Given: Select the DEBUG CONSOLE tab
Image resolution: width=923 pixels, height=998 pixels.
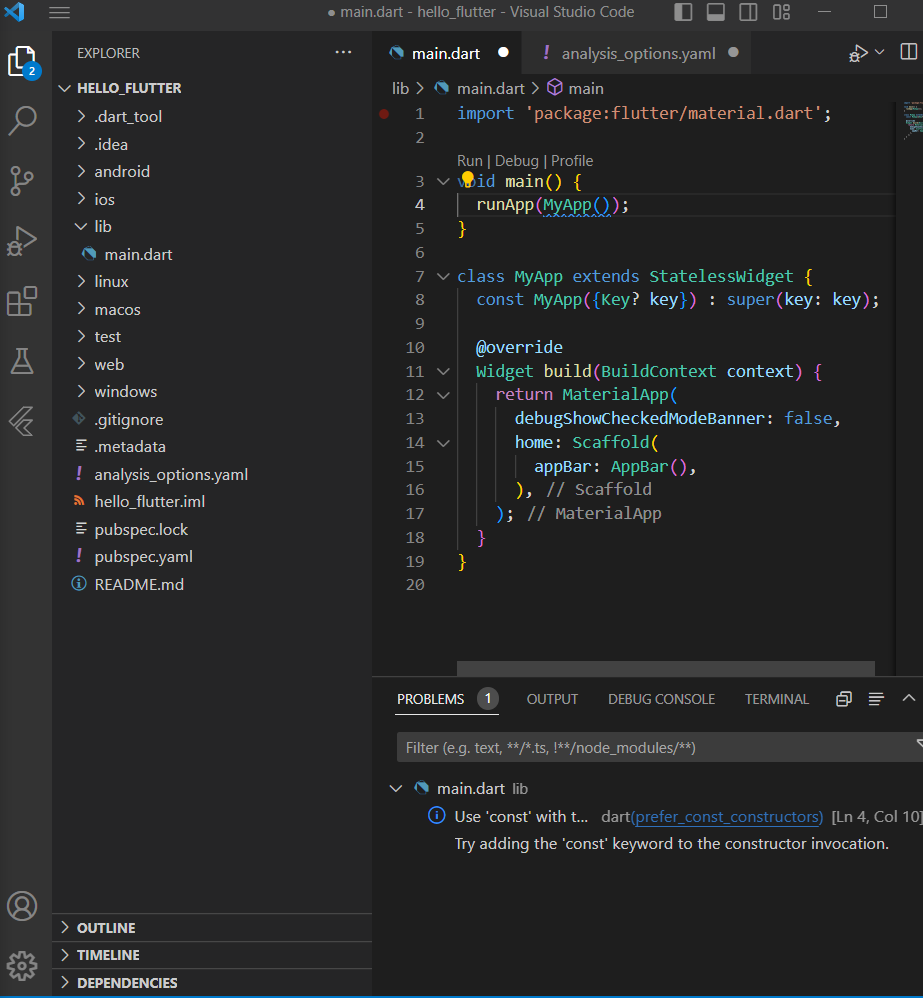Looking at the screenshot, I should [x=661, y=699].
